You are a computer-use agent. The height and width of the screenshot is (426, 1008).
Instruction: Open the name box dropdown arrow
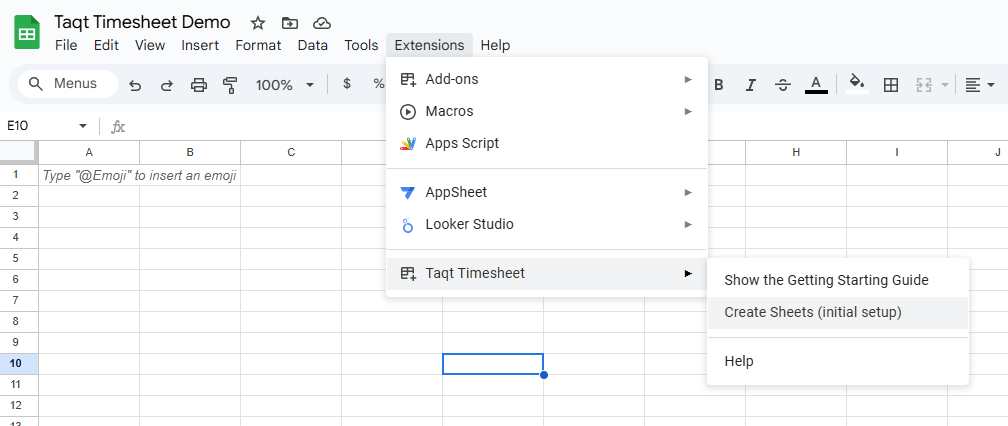pyautogui.click(x=83, y=126)
